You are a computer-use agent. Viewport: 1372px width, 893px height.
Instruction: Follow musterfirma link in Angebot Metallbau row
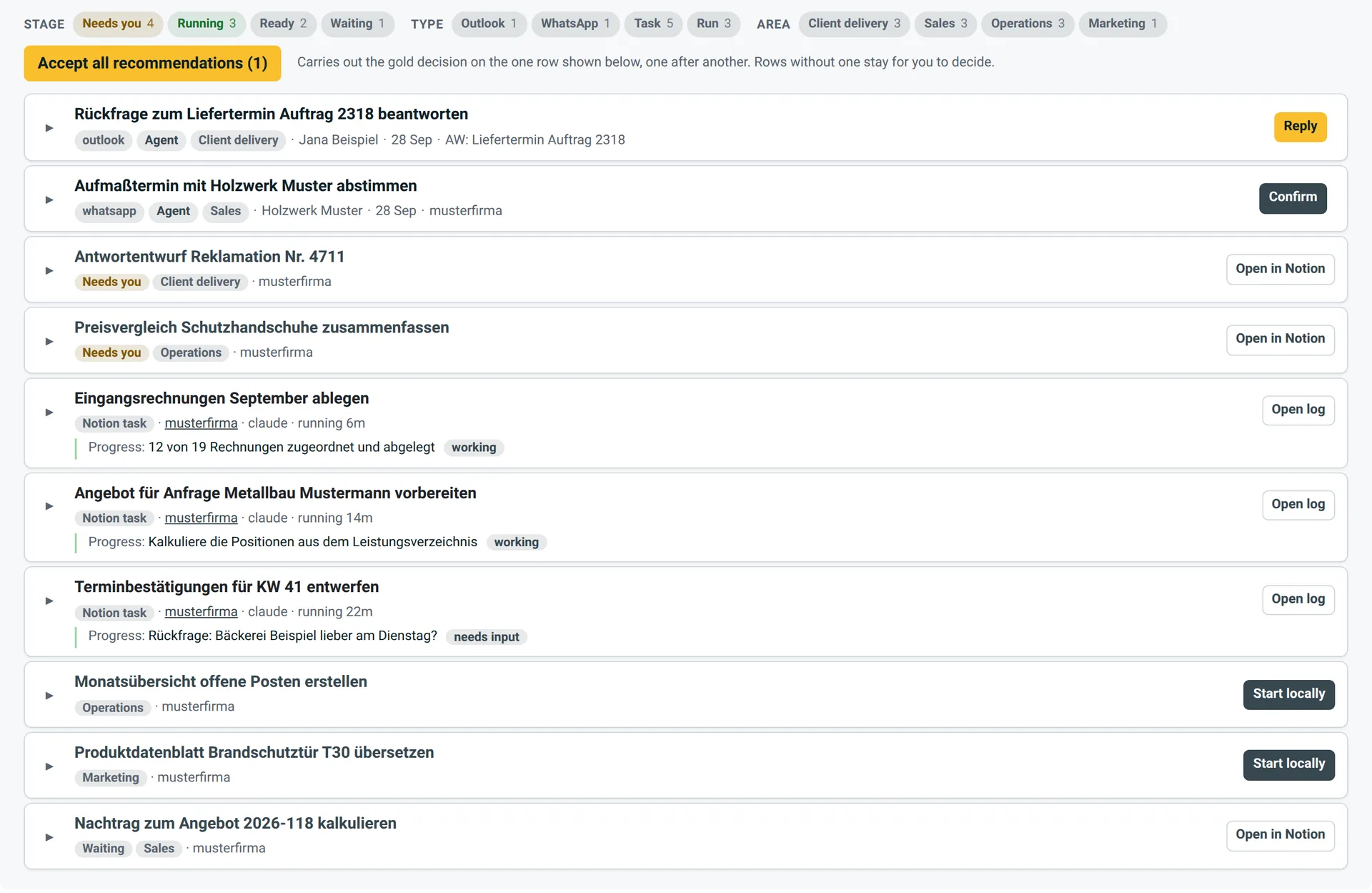coord(201,518)
